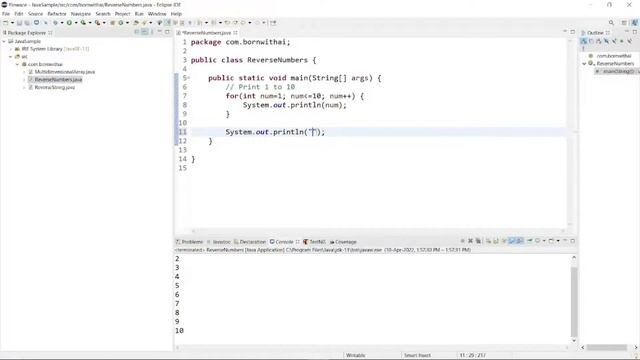
Task: Select the ReverseNumbers.java editor tab
Action: [207, 32]
